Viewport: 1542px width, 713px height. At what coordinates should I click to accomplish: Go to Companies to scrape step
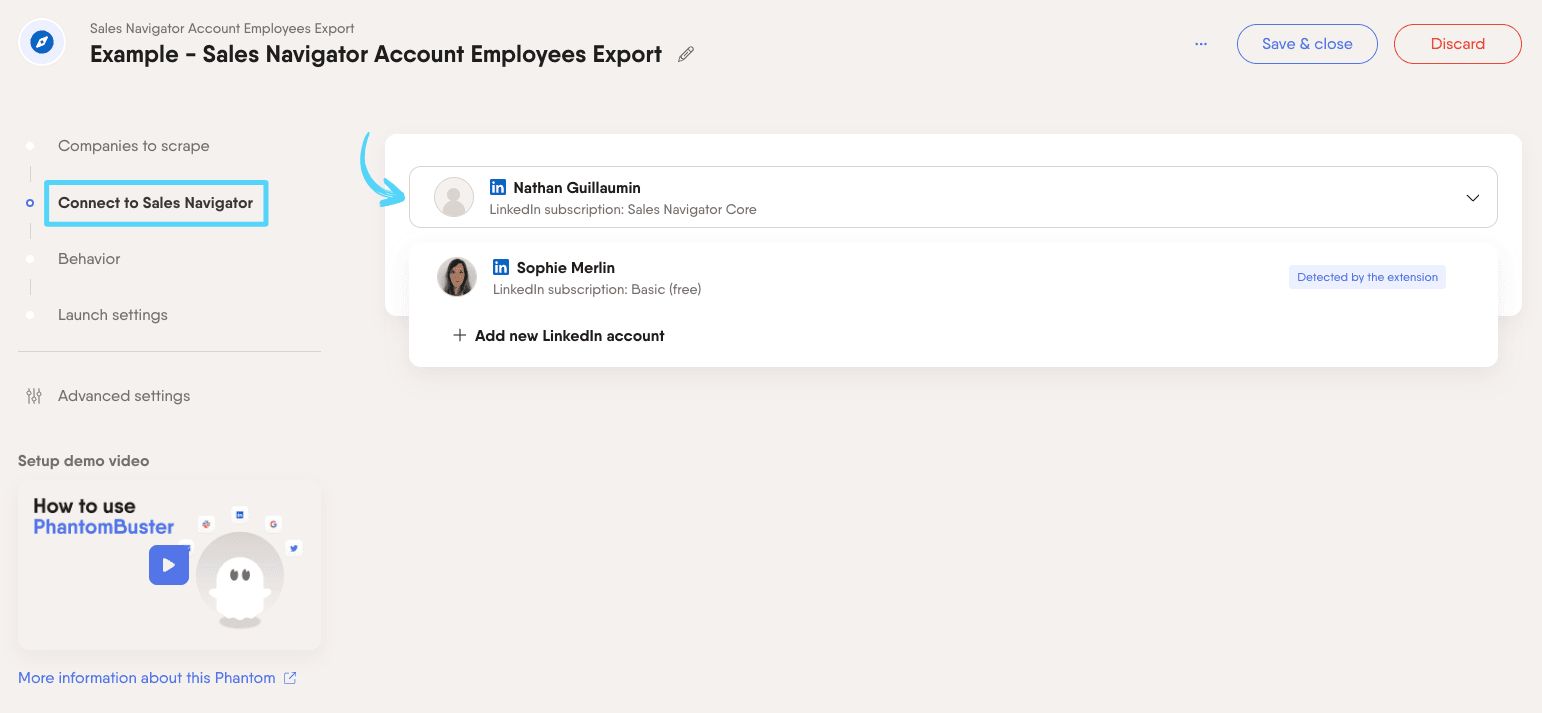click(x=134, y=146)
